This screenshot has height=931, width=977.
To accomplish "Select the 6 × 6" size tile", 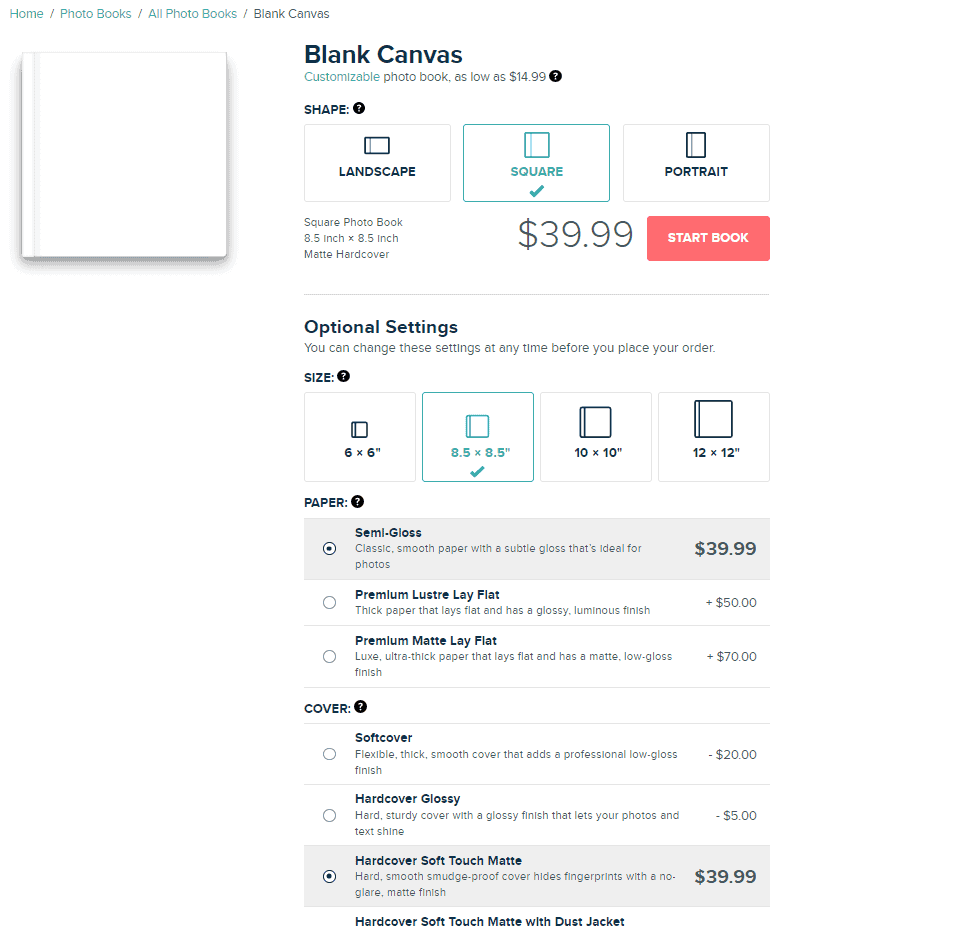I will click(360, 437).
